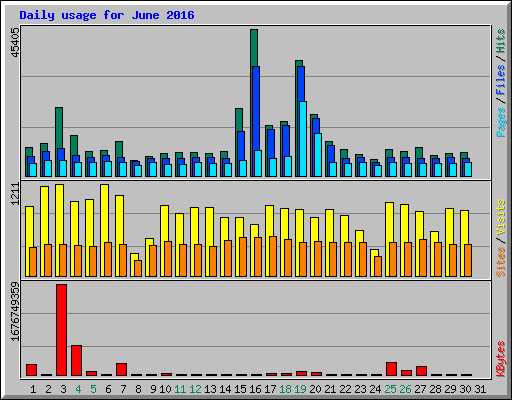Click the yellow Visits legend label
This screenshot has height=400, width=512.
(x=500, y=218)
